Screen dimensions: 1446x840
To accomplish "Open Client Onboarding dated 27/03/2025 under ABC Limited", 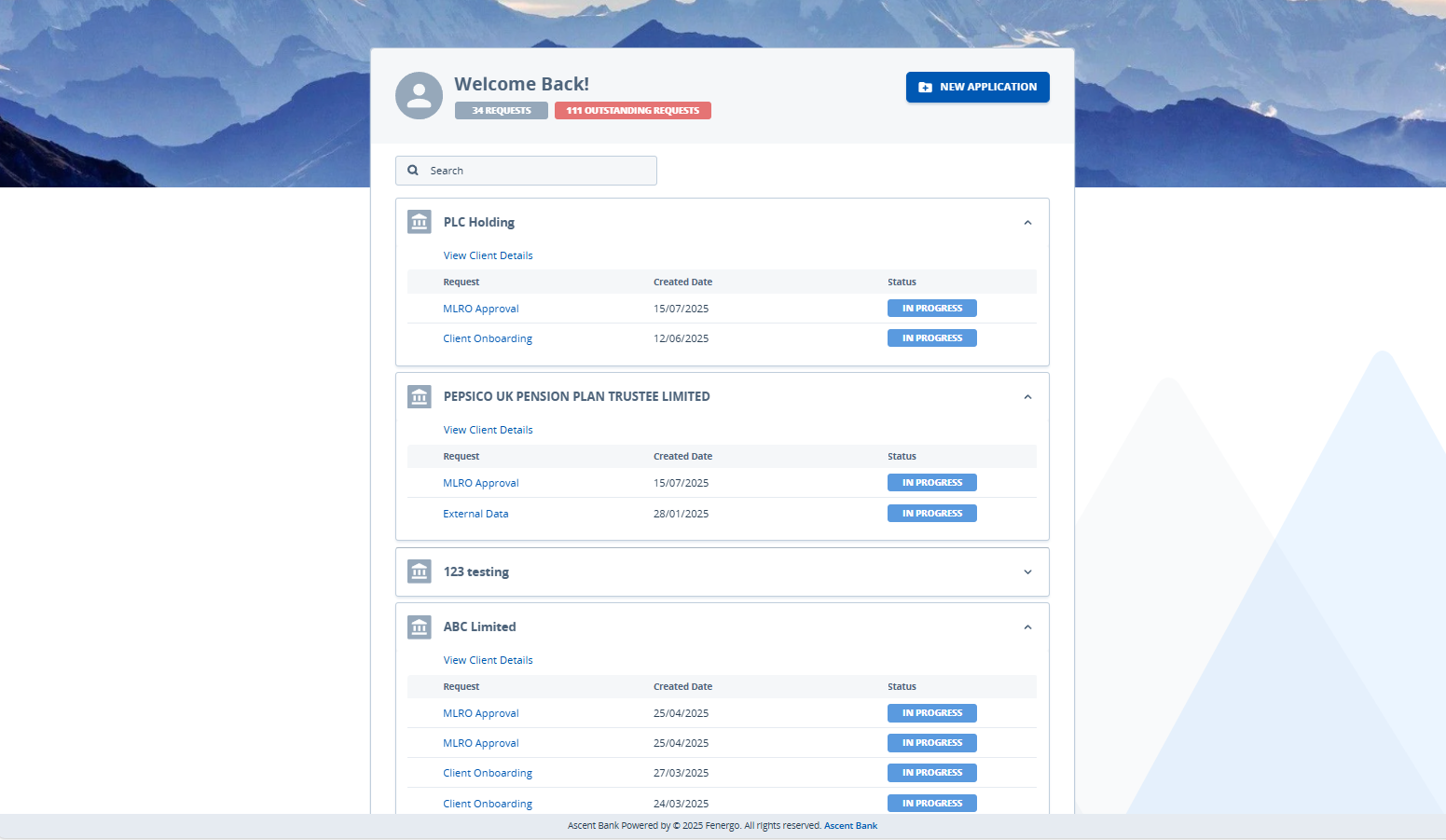I will tap(488, 772).
